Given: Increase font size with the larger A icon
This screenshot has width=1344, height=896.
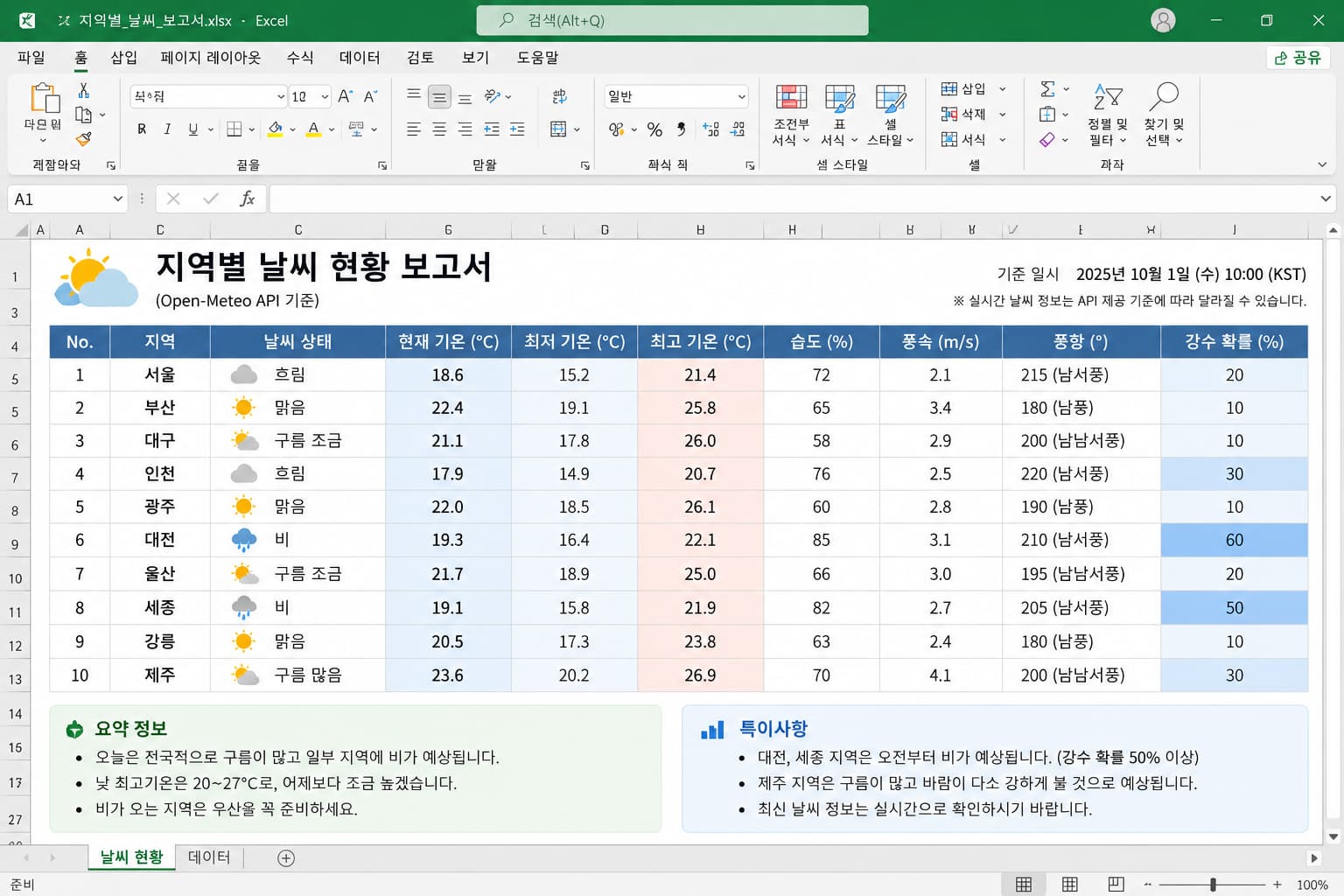Looking at the screenshot, I should click(345, 96).
